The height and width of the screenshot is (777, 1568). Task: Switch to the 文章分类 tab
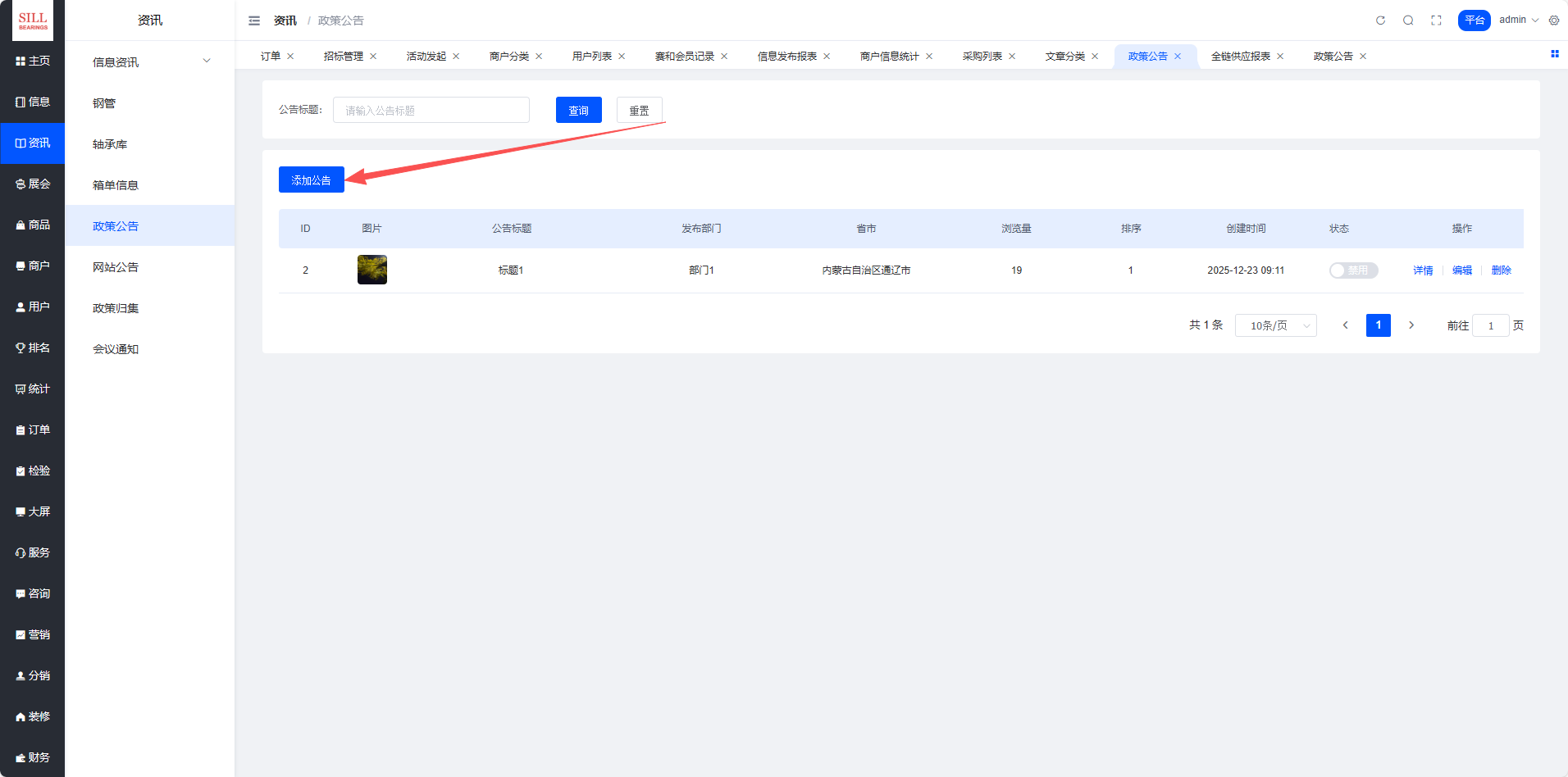[x=1064, y=57]
